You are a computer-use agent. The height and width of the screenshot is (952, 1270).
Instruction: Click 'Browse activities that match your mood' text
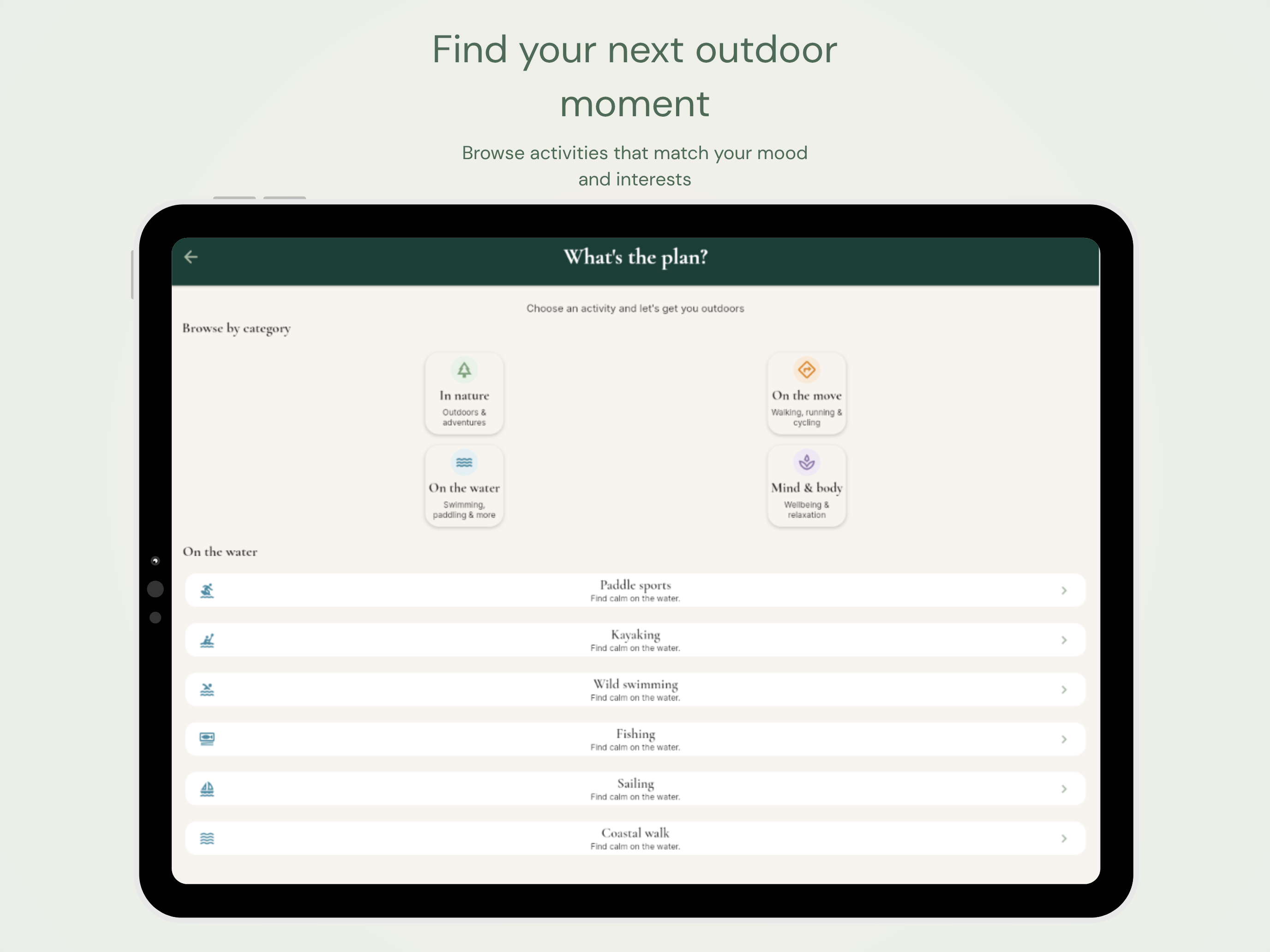[635, 153]
